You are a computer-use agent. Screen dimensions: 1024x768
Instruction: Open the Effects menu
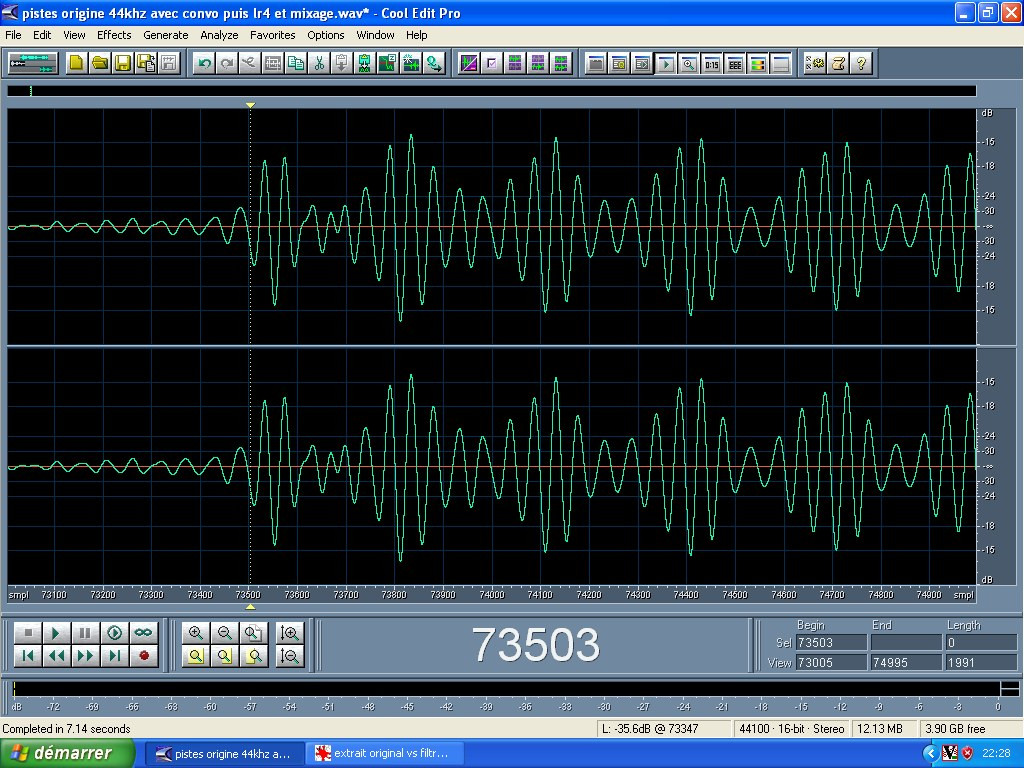tap(114, 35)
